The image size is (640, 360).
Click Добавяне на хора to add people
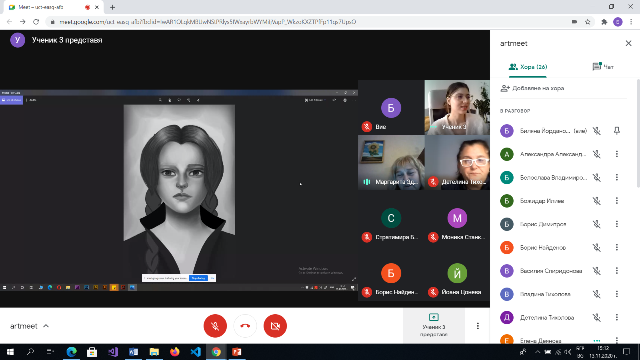tap(533, 88)
